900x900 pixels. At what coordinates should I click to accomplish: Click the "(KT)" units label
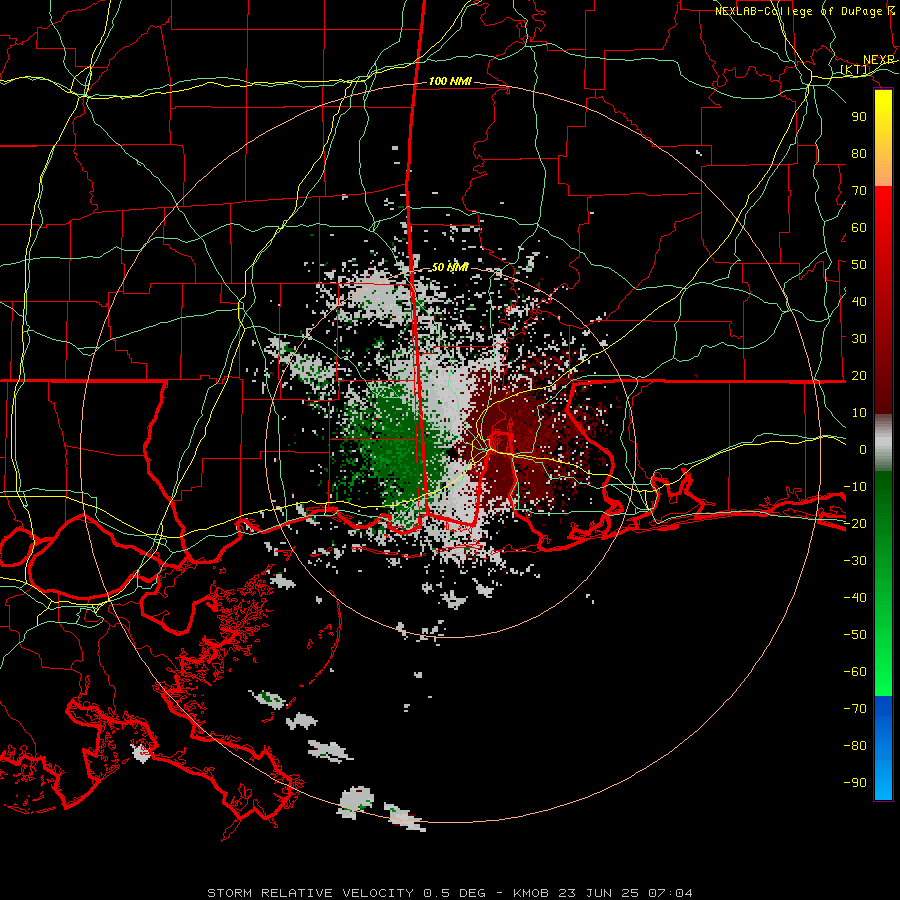[855, 69]
